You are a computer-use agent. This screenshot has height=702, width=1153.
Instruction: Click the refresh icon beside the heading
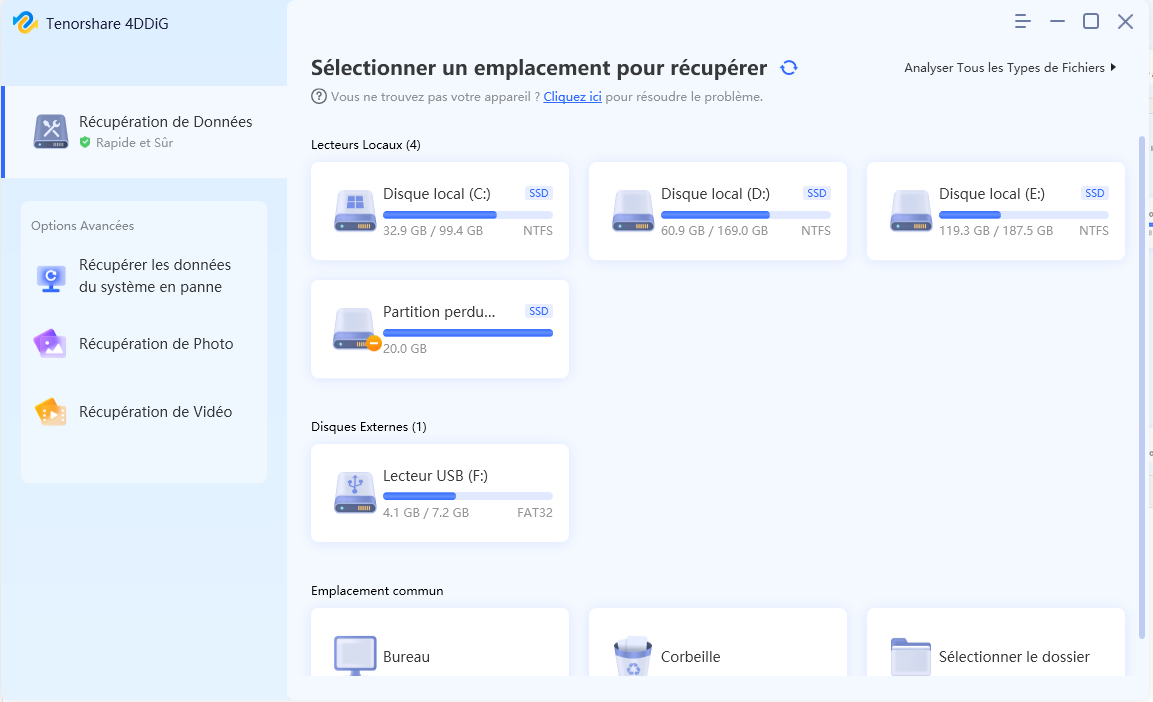(789, 68)
